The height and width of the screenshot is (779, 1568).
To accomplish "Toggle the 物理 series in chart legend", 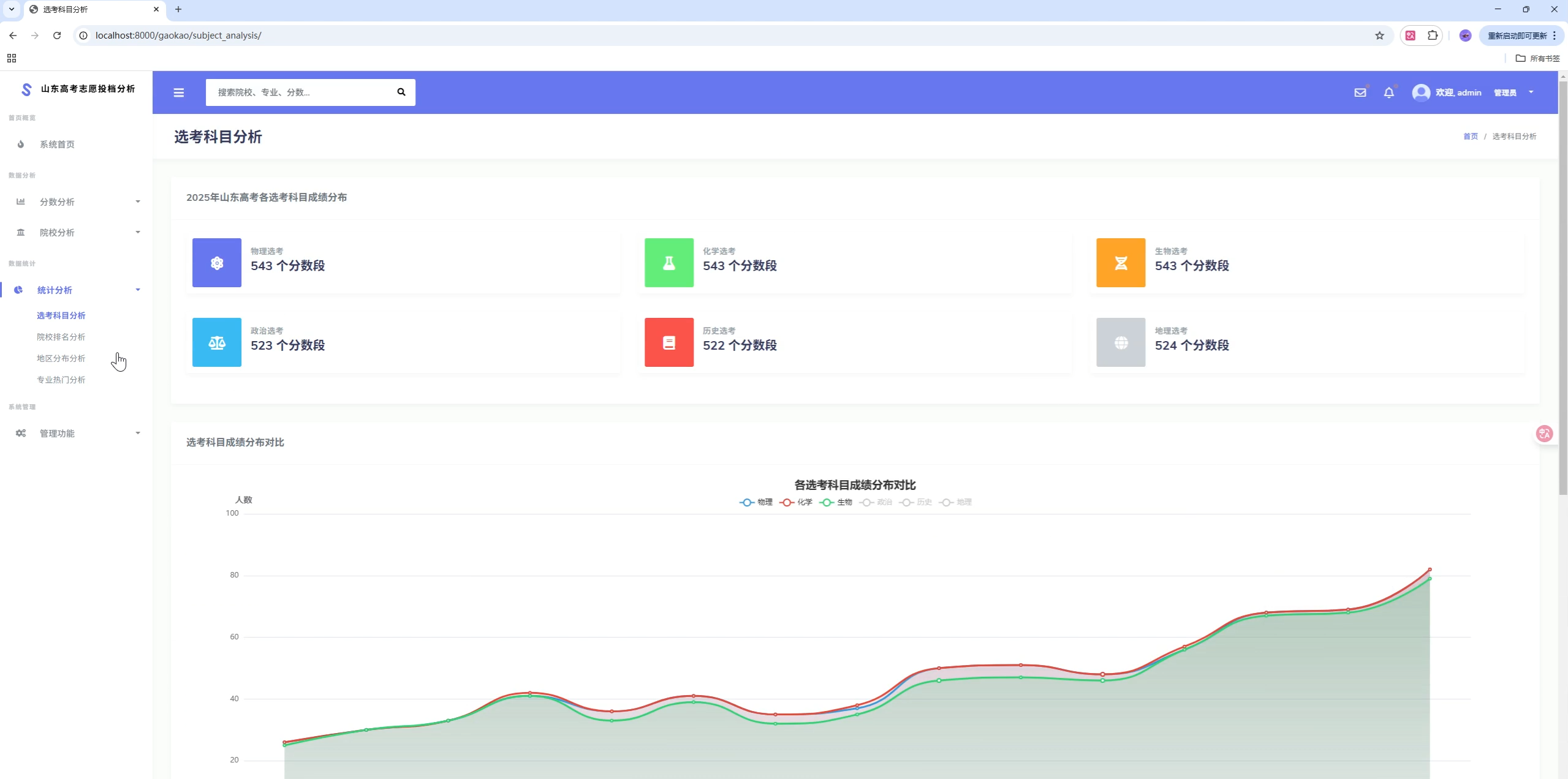I will pos(757,502).
